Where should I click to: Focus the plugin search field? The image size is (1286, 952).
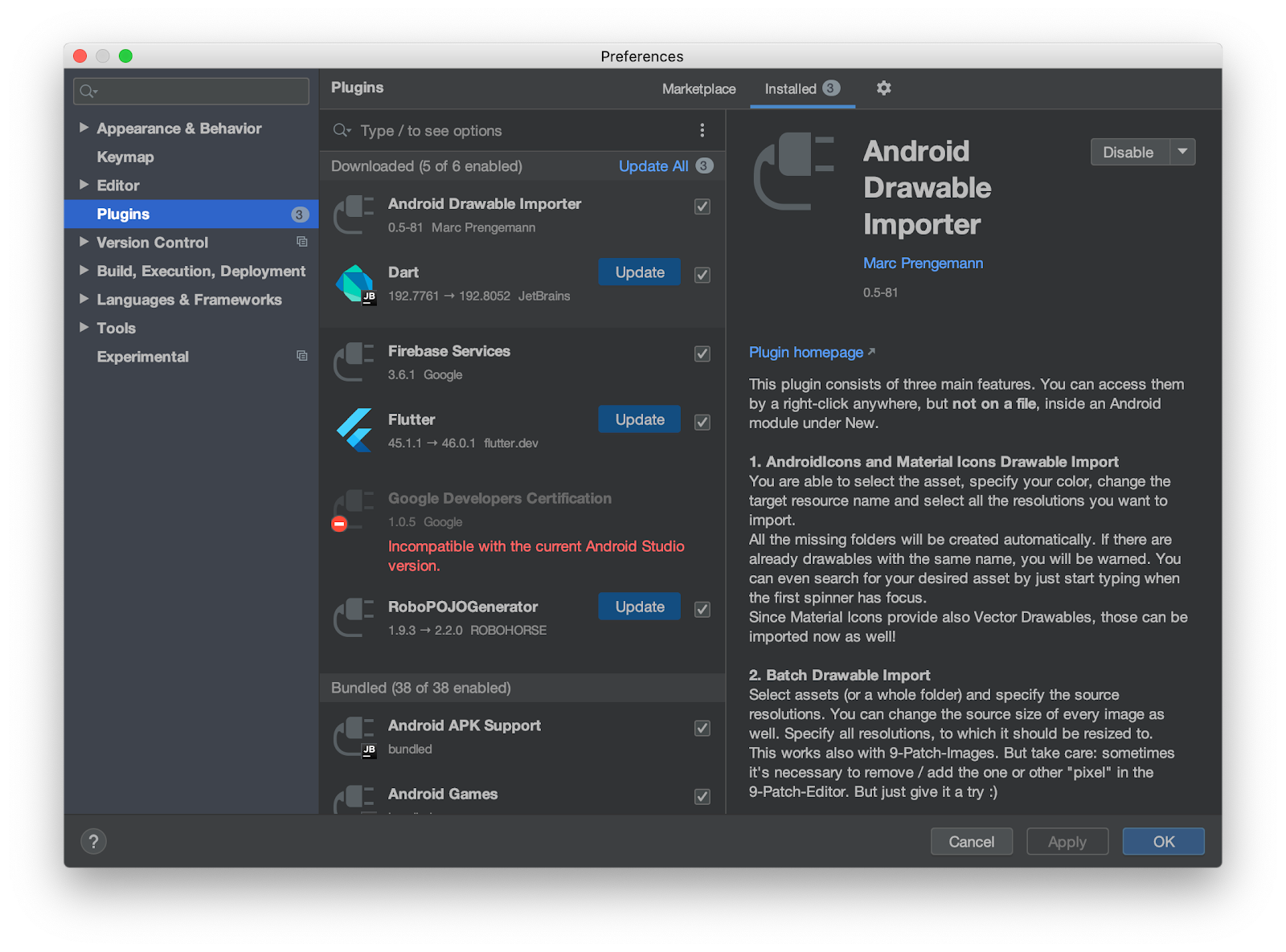[x=514, y=130]
